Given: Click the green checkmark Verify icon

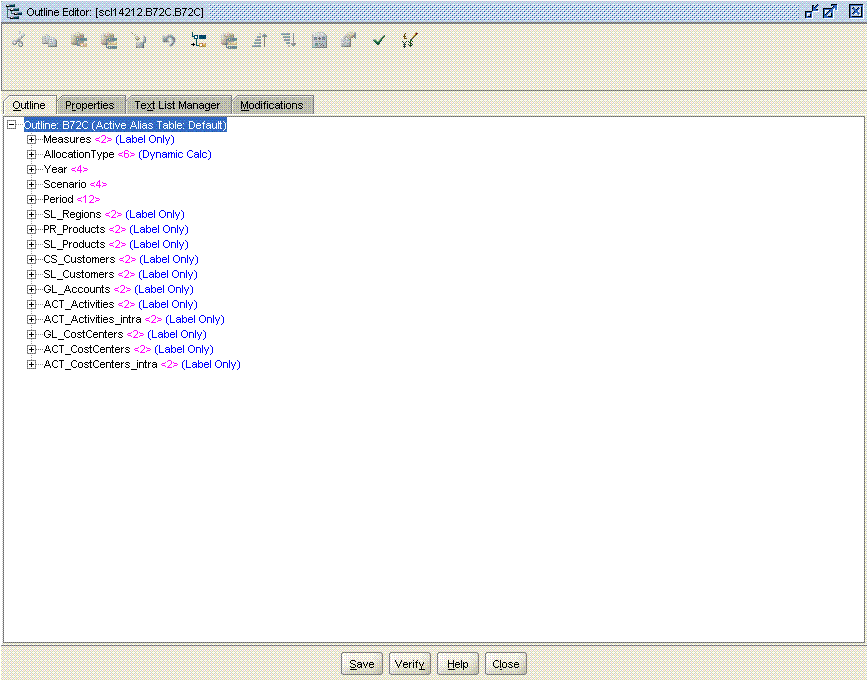Looking at the screenshot, I should click(x=378, y=40).
